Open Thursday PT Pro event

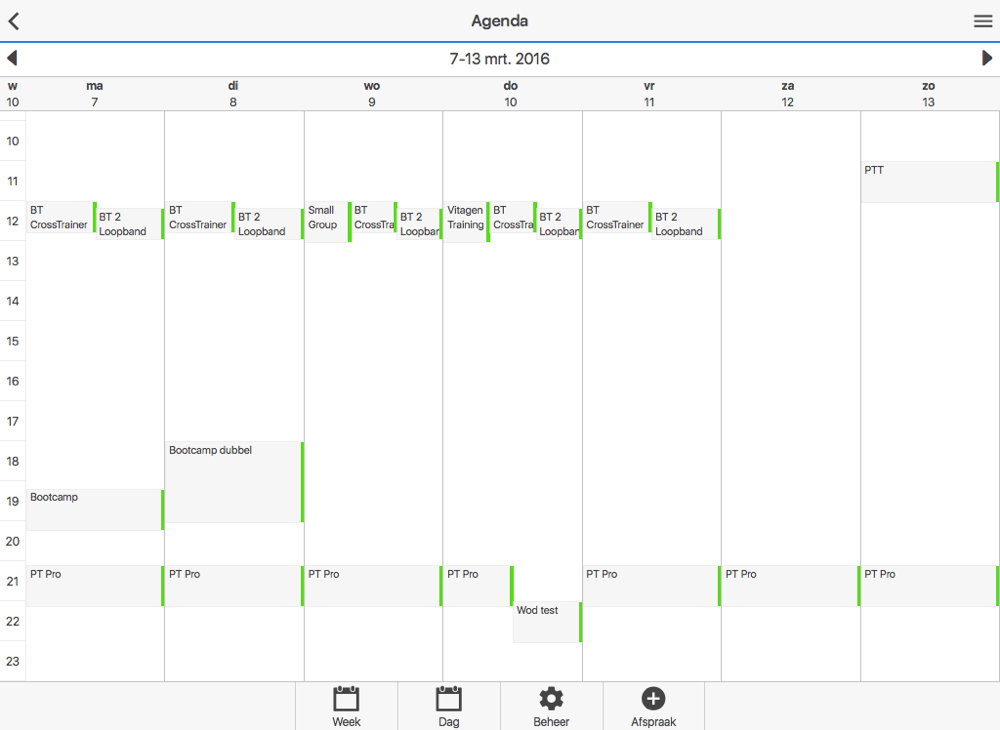coord(478,585)
